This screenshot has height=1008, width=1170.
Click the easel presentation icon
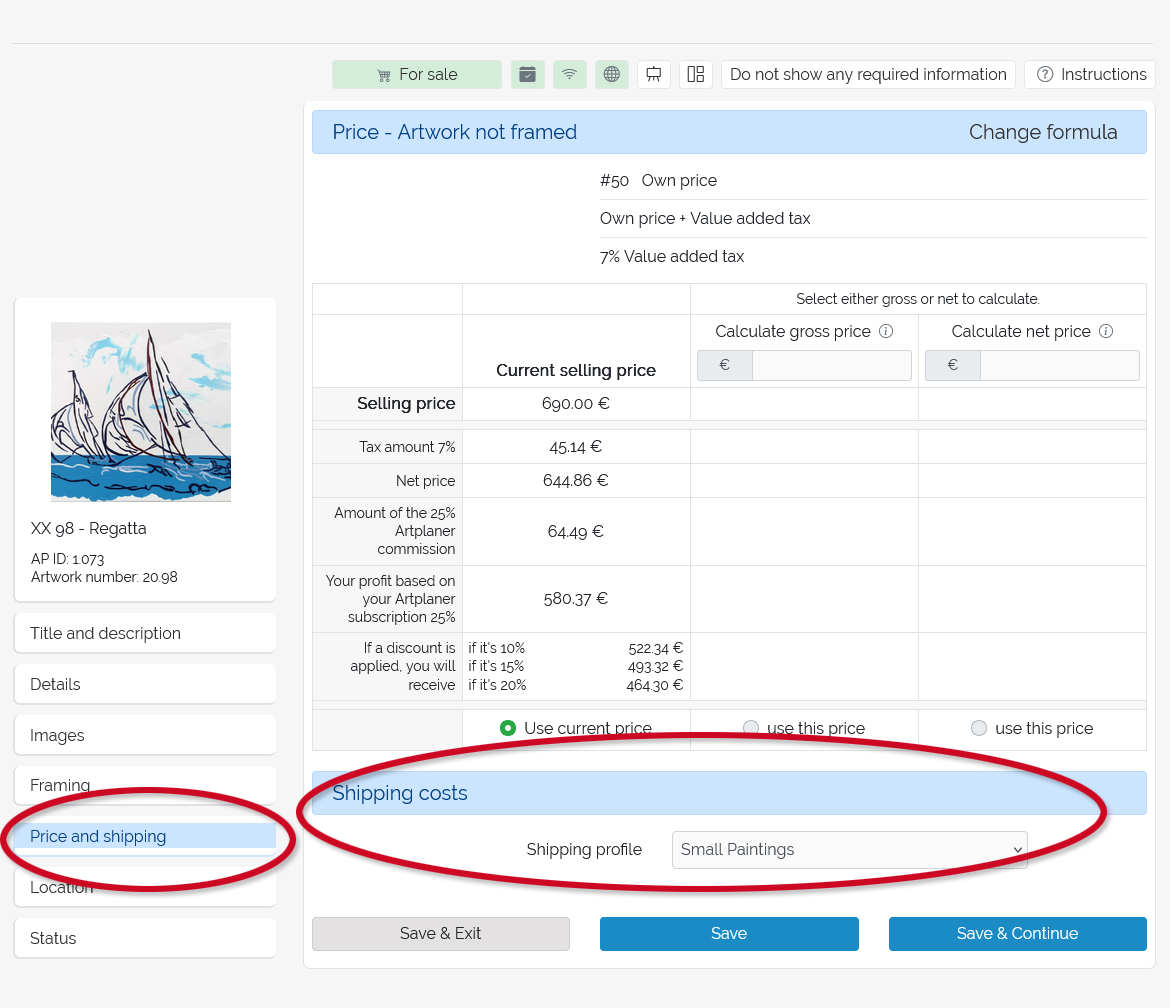654,75
